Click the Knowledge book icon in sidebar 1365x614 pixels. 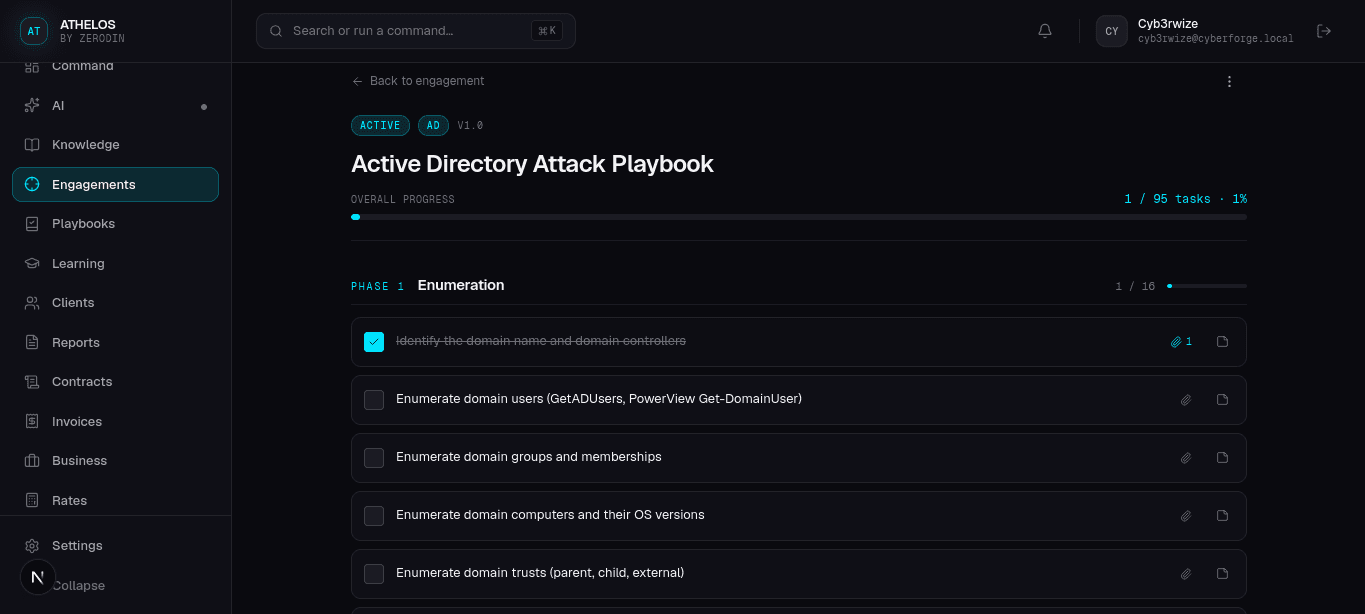click(x=32, y=145)
